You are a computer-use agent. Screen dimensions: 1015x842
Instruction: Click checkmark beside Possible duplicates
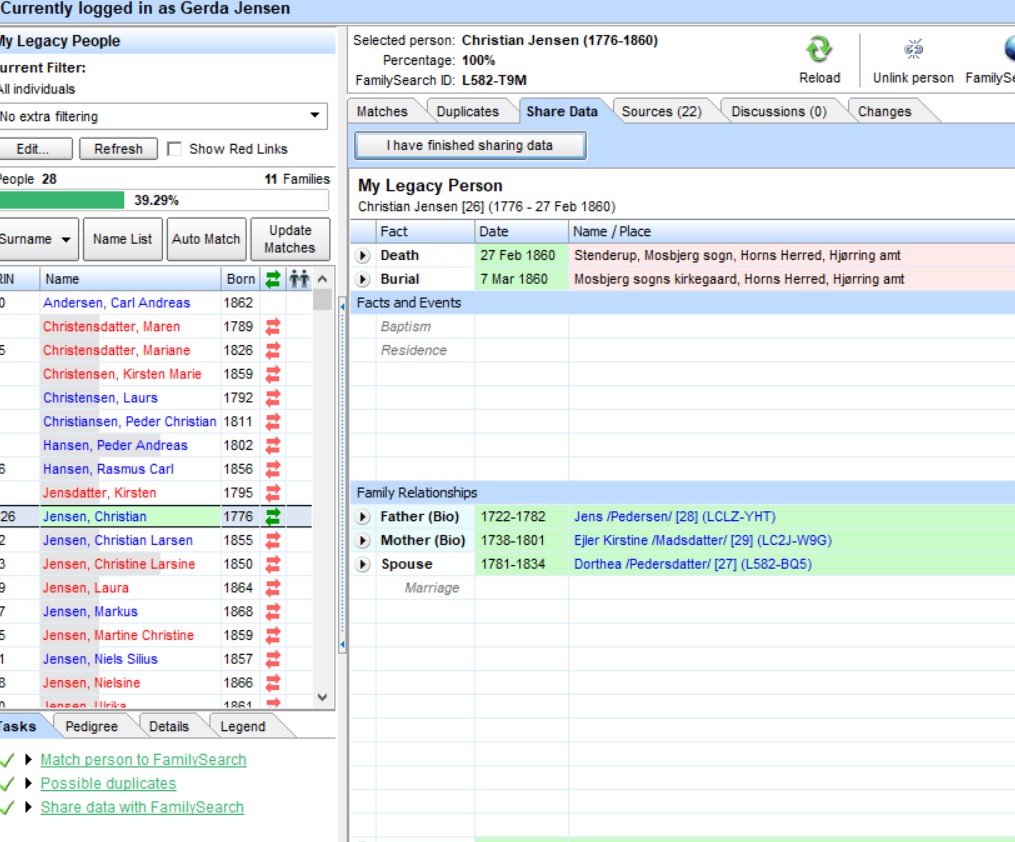pyautogui.click(x=7, y=783)
